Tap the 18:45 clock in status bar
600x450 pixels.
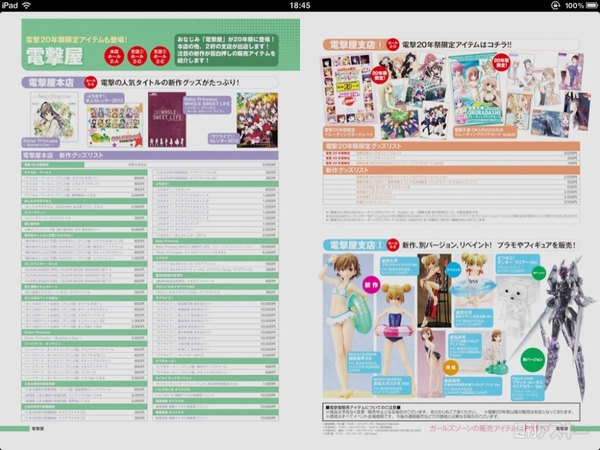(300, 5)
